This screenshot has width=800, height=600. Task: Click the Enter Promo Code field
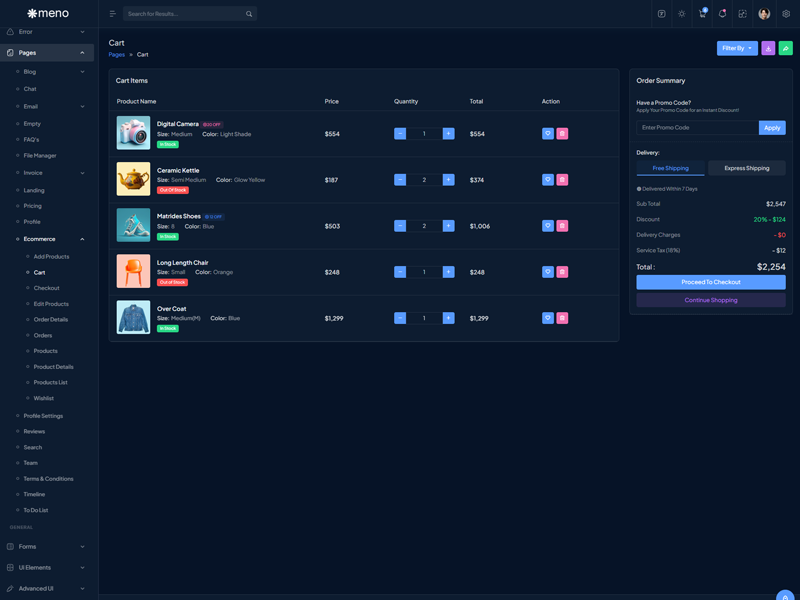pyautogui.click(x=697, y=128)
